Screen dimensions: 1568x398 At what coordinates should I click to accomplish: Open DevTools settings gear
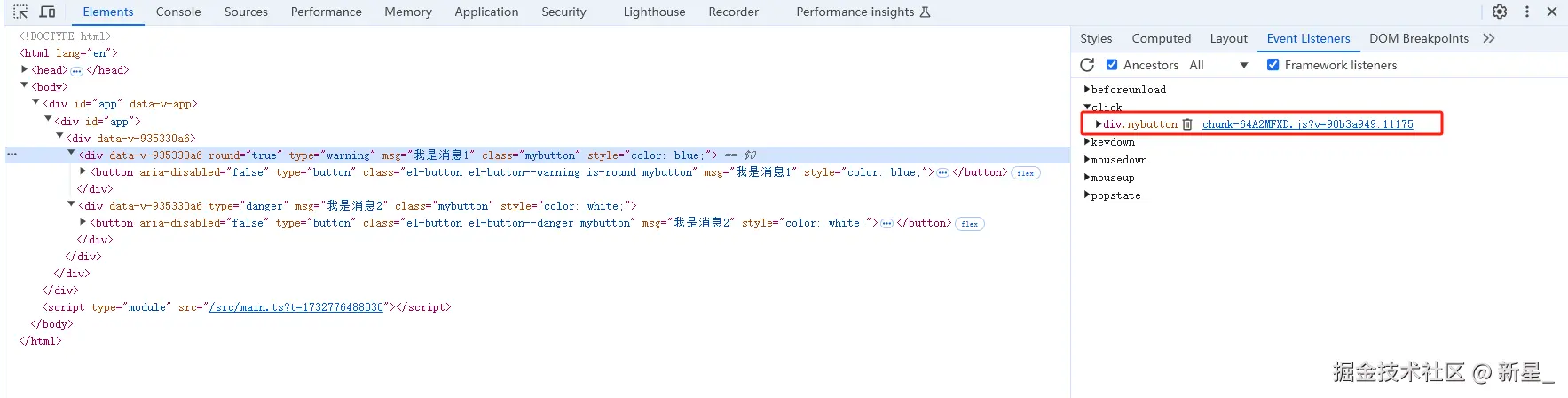coord(1500,12)
